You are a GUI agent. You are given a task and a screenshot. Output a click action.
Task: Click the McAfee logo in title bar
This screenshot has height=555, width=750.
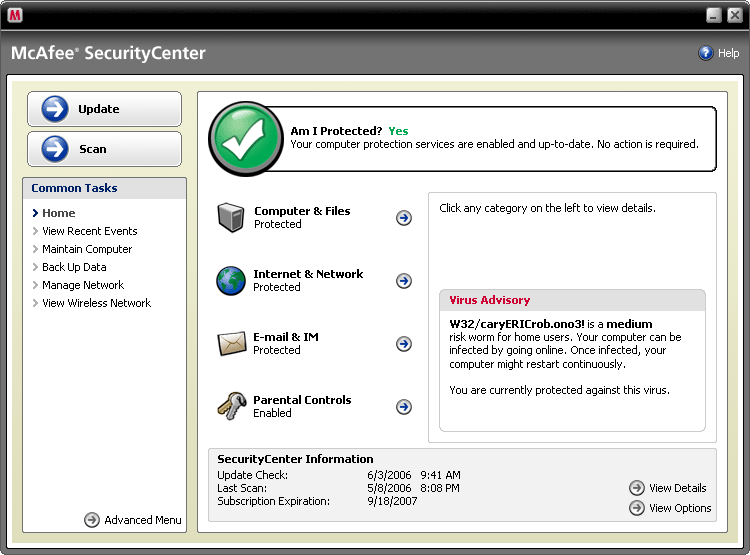point(16,15)
